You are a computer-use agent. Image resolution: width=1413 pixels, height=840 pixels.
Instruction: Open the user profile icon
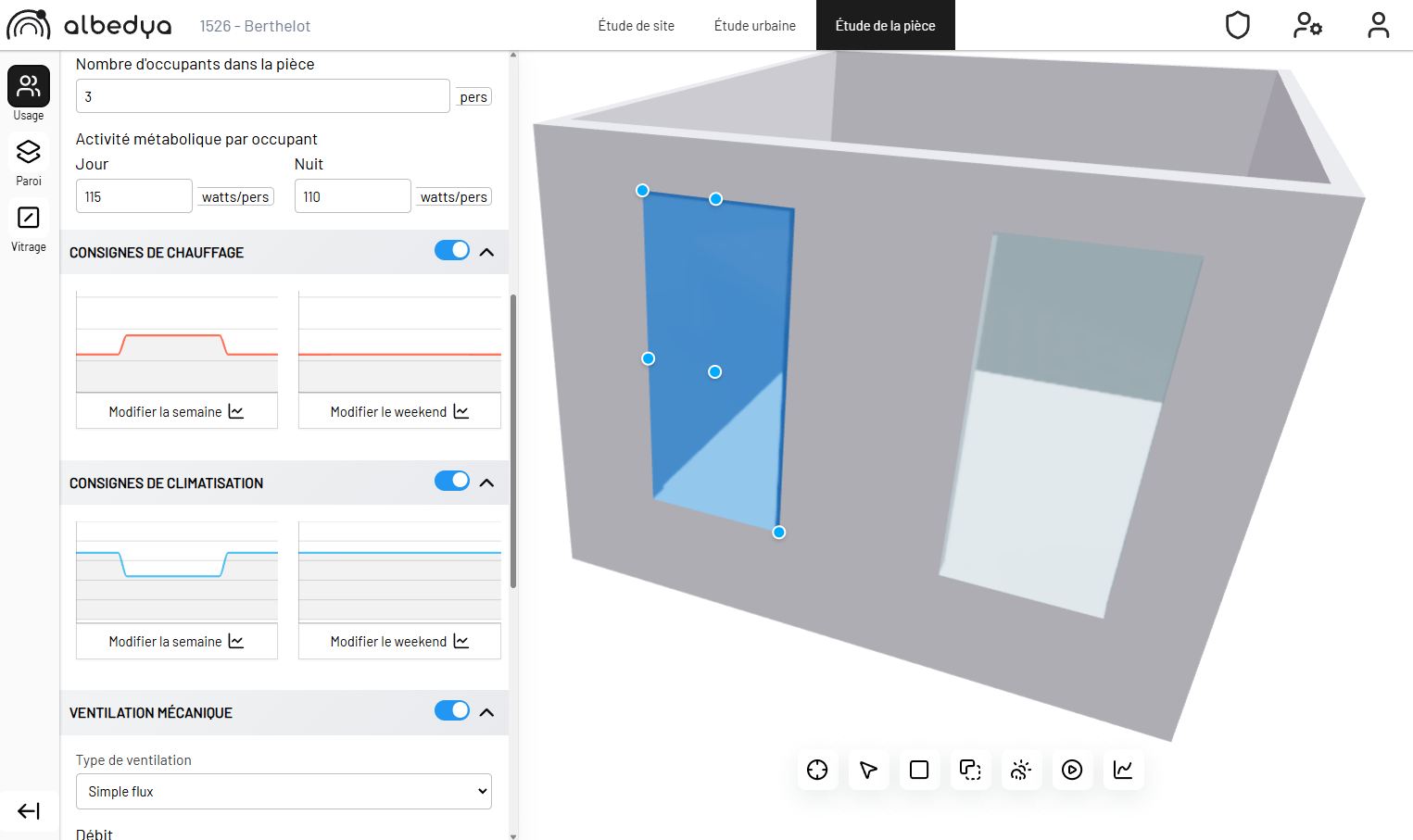pyautogui.click(x=1379, y=25)
